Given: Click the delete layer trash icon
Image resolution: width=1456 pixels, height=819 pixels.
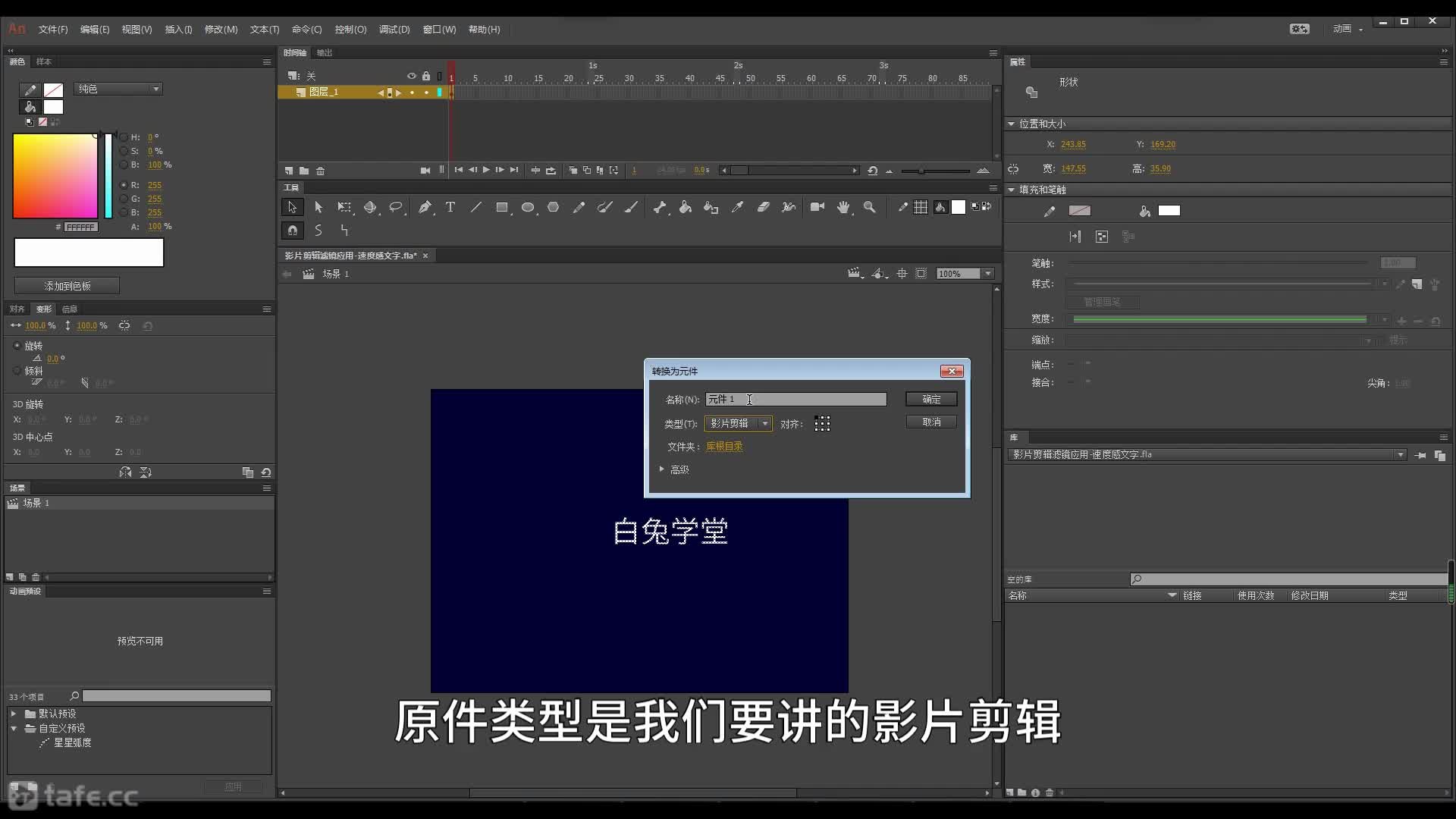Looking at the screenshot, I should (321, 171).
